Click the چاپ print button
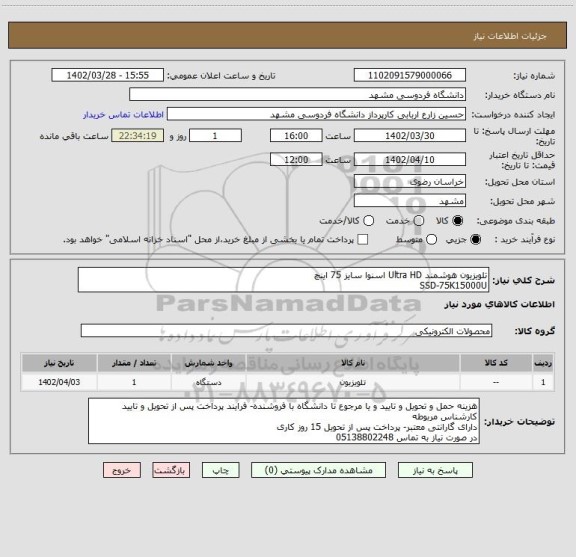Screen dimensions: 576x557 [221, 470]
